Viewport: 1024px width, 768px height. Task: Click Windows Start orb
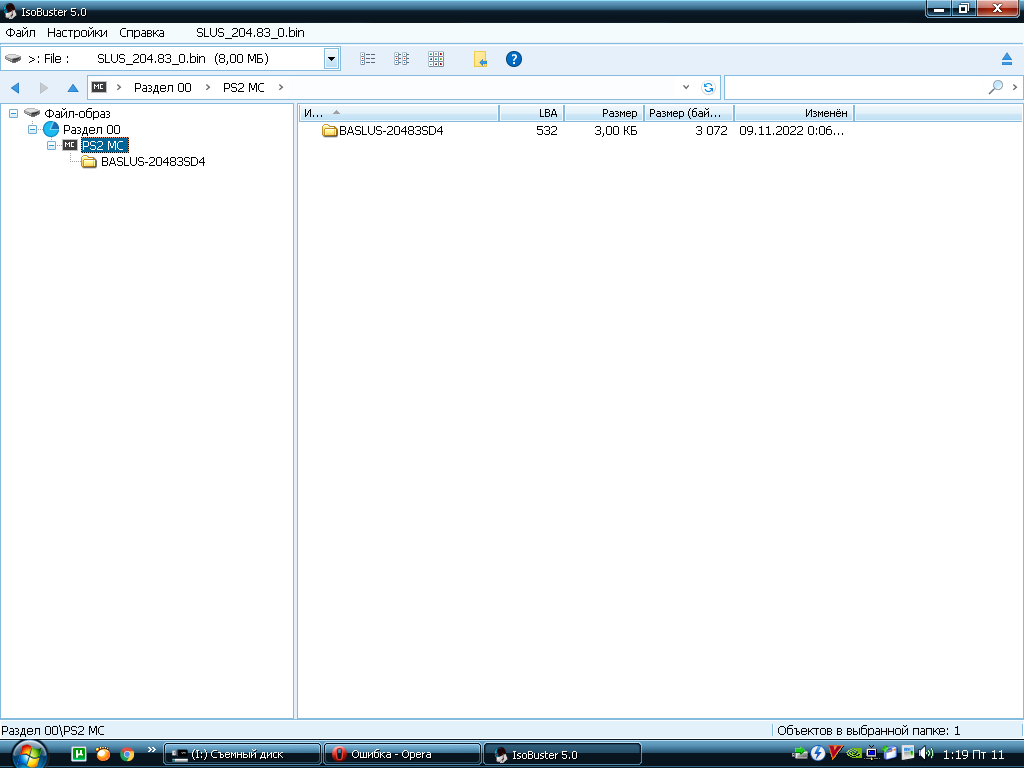point(29,755)
